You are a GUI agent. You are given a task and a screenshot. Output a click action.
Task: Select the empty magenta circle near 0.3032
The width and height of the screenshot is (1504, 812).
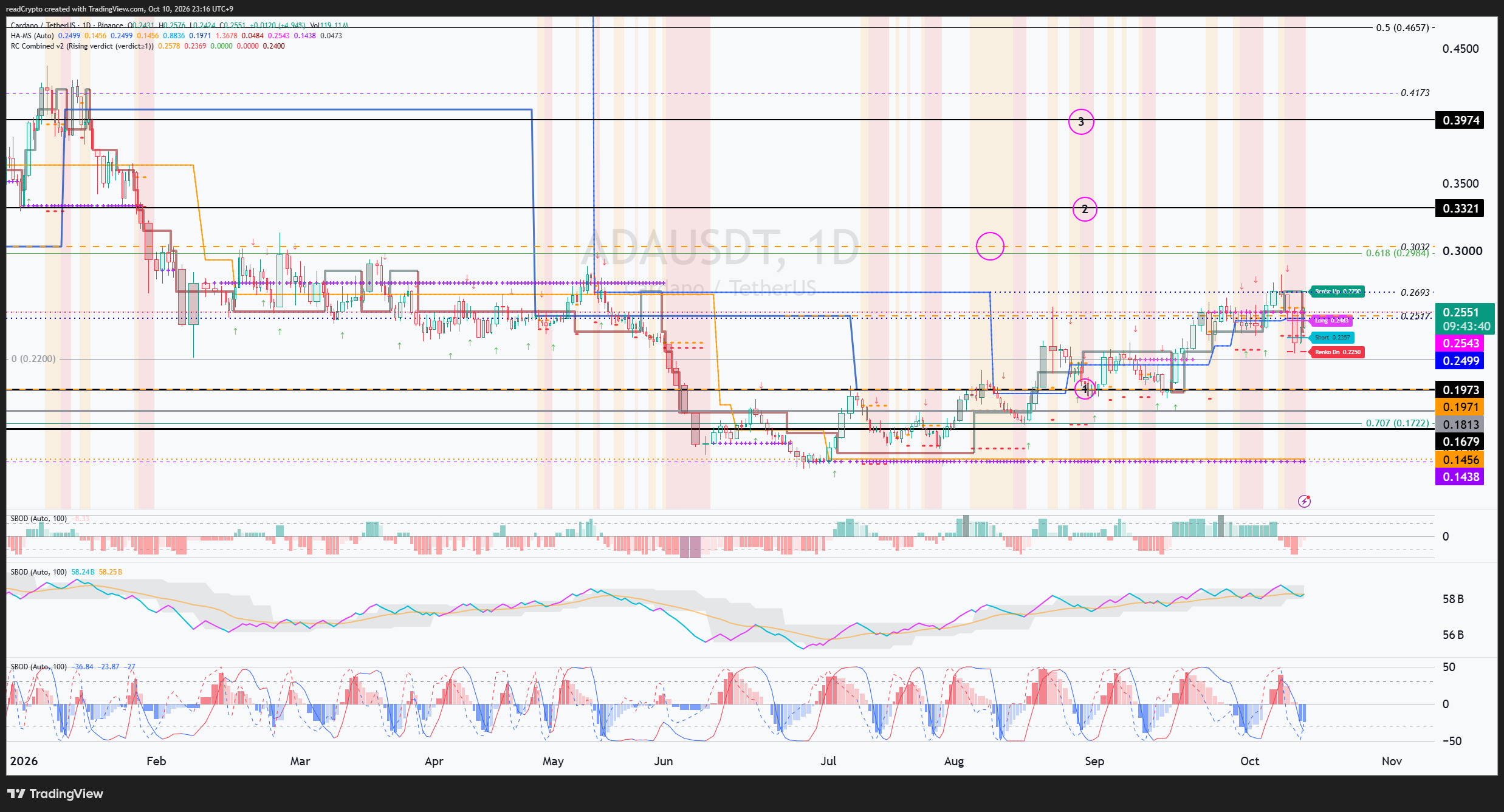point(990,246)
